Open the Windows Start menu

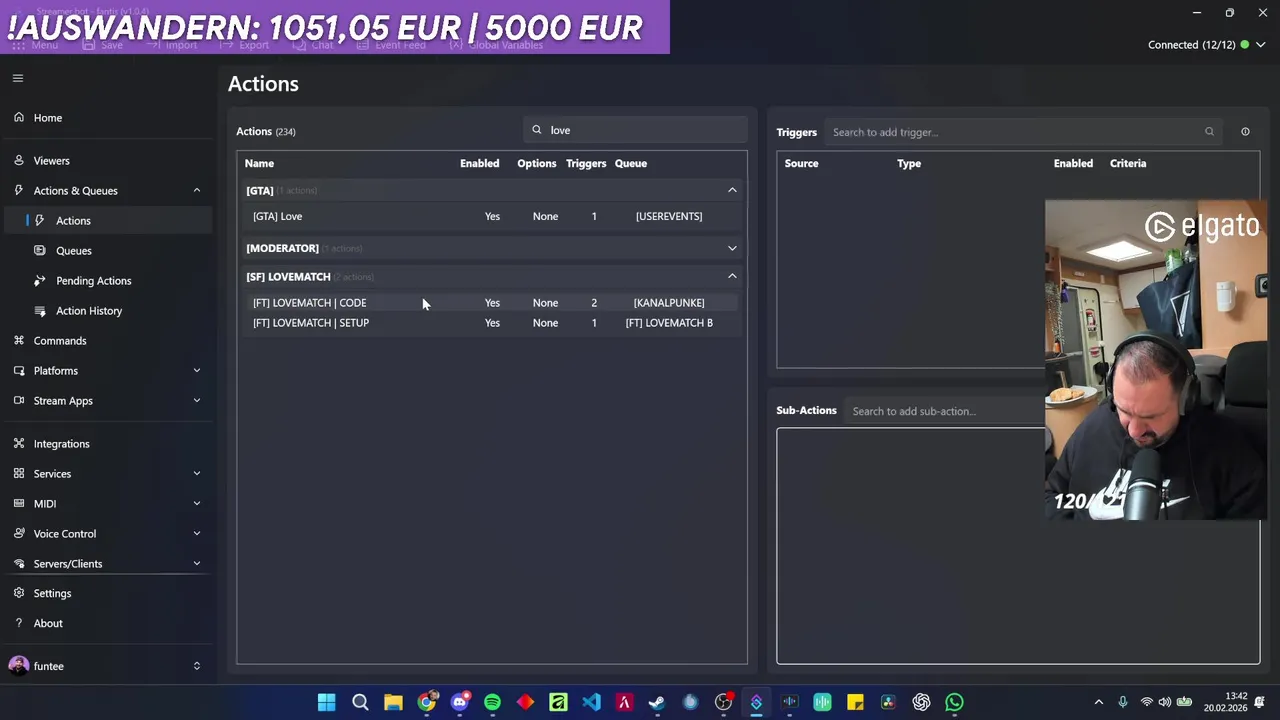(327, 702)
